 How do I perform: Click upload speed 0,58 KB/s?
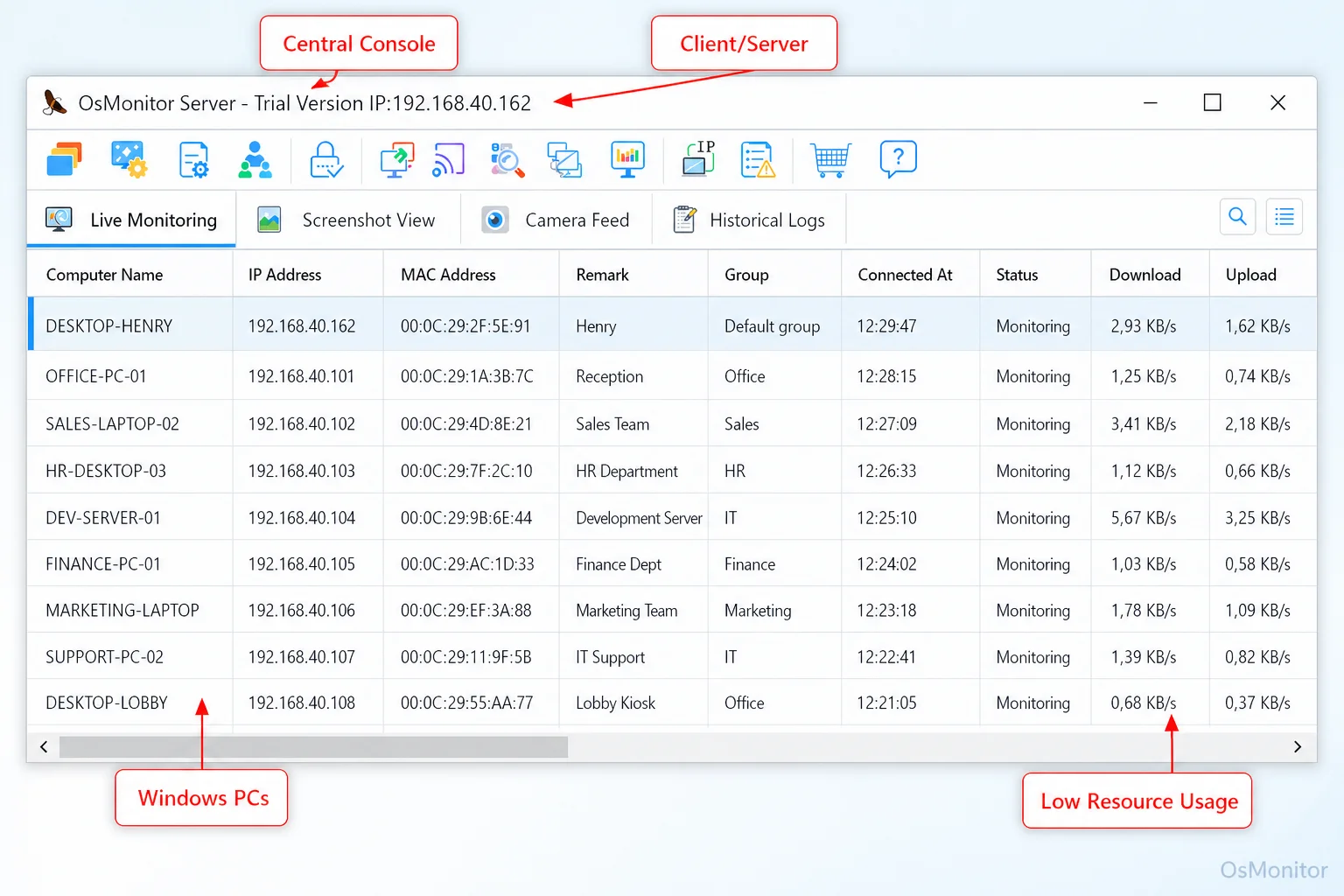1258,564
